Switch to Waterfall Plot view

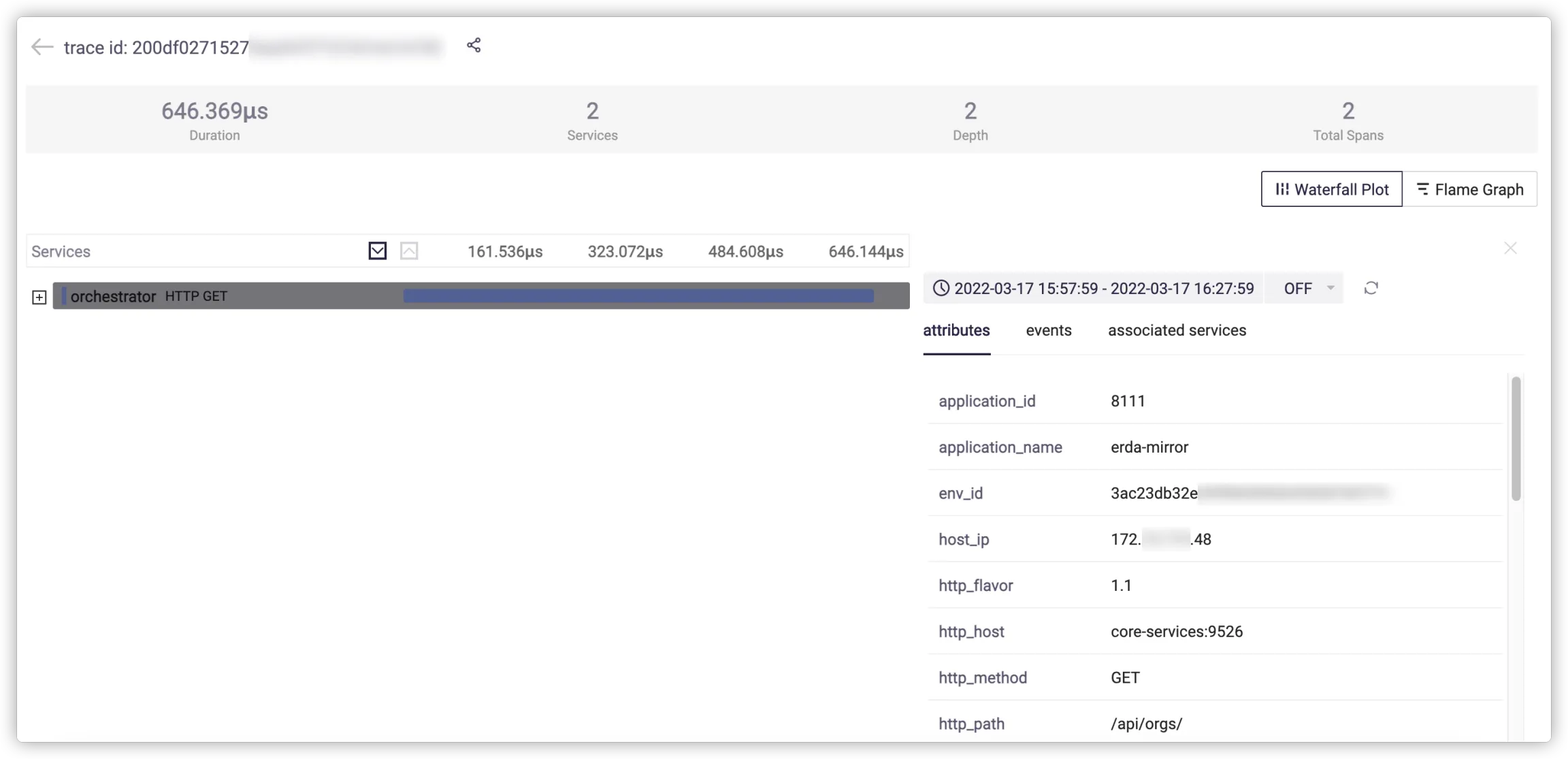1331,189
